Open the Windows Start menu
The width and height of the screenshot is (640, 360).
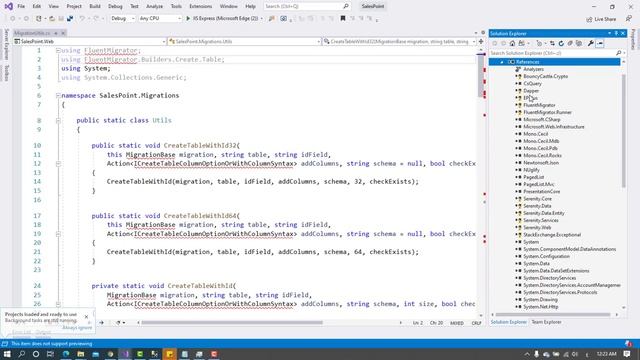pyautogui.click(x=7, y=354)
